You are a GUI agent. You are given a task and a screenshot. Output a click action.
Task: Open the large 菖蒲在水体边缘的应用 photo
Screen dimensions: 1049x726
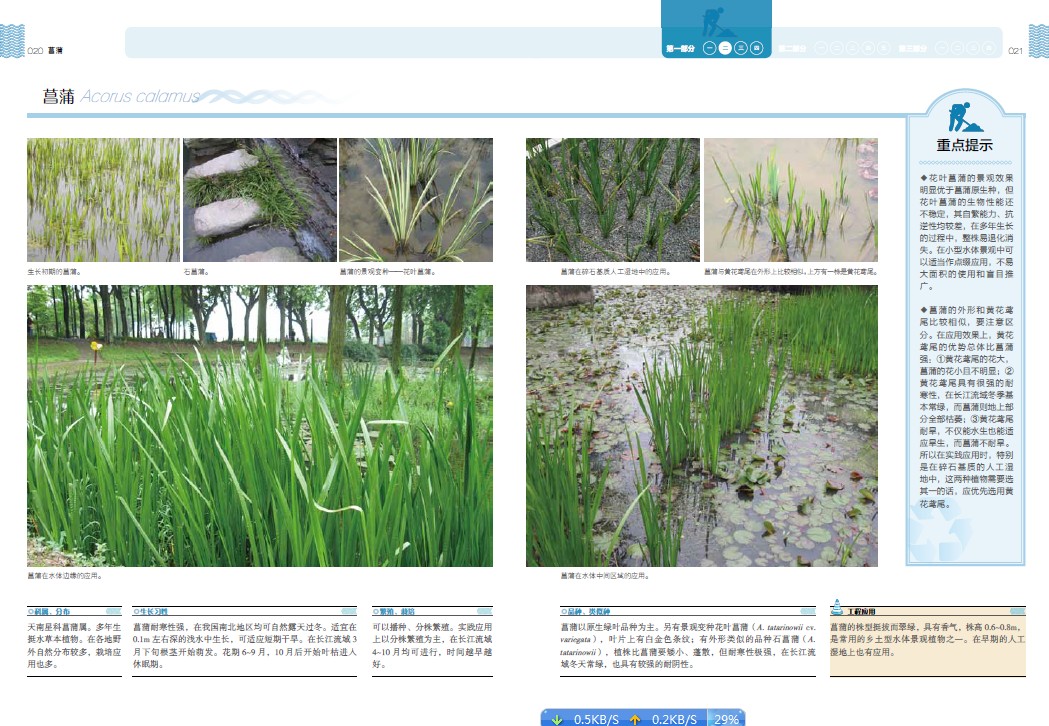(x=260, y=426)
